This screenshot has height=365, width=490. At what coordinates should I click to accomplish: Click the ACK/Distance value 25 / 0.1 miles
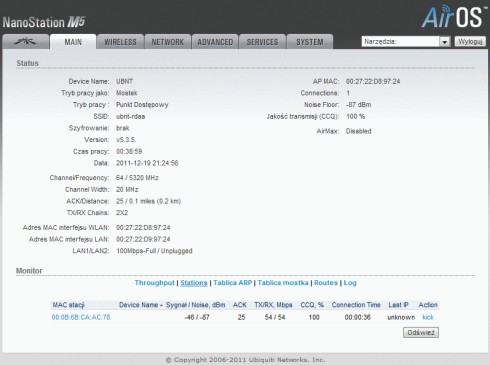148,201
